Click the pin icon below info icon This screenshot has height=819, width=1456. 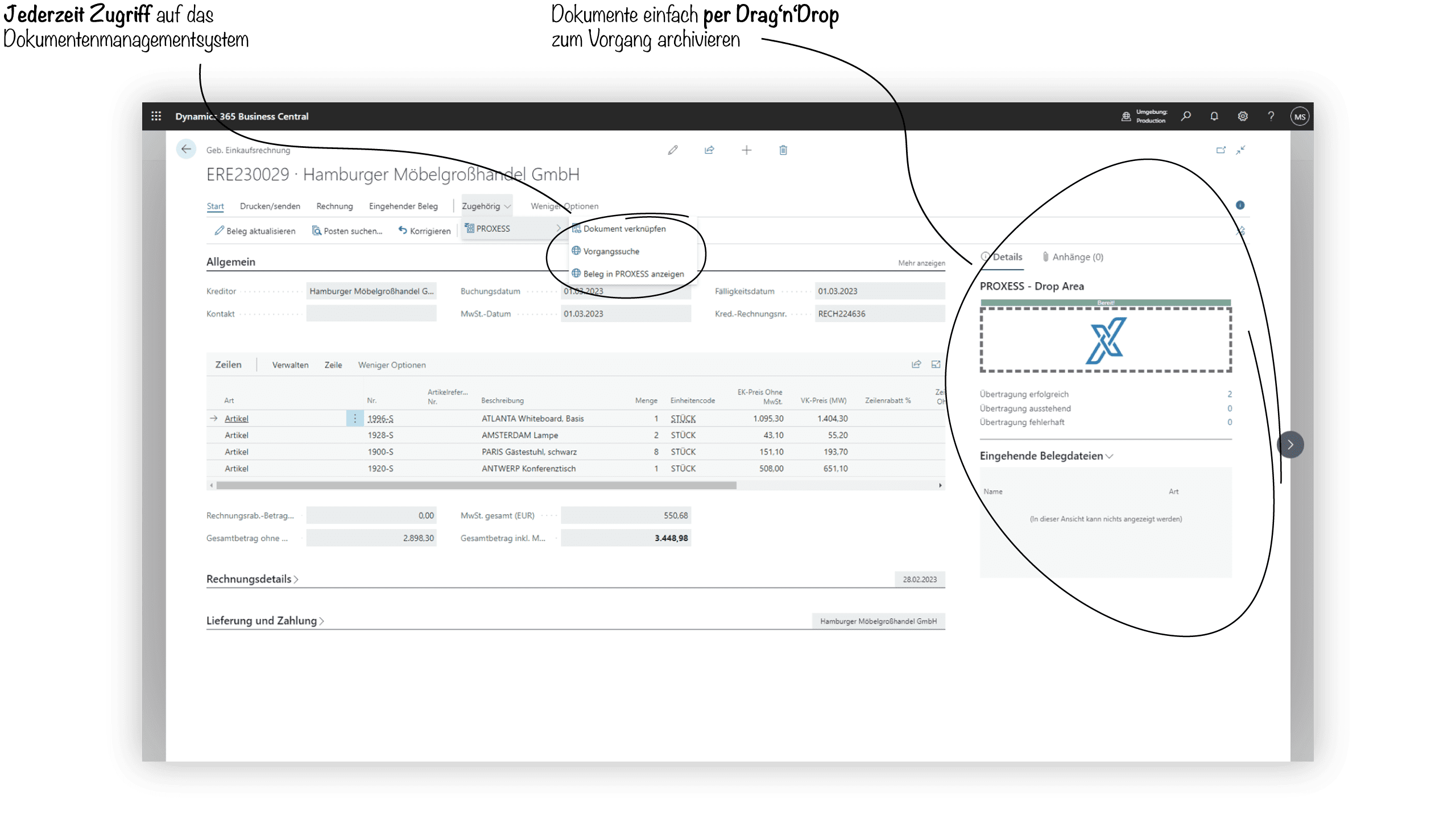pos(1240,231)
